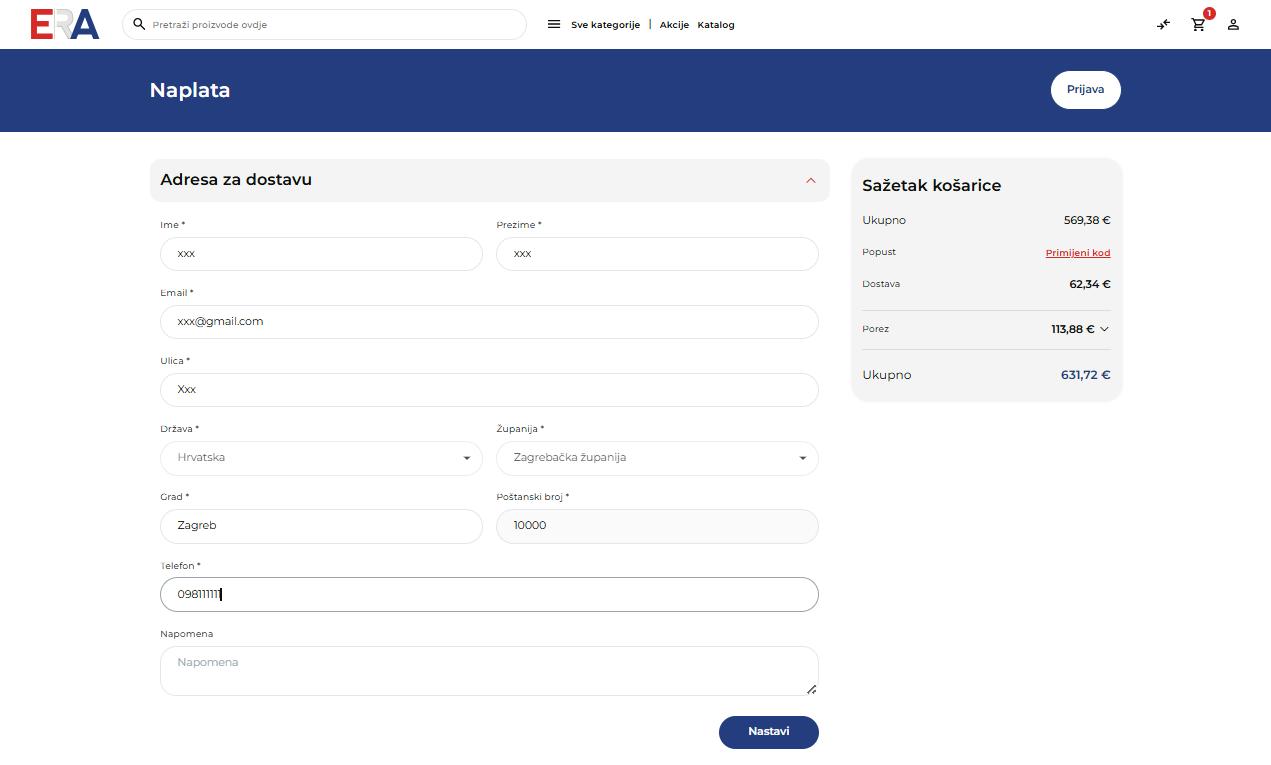Click the user account icon
The width and height of the screenshot is (1271, 765).
(1233, 25)
